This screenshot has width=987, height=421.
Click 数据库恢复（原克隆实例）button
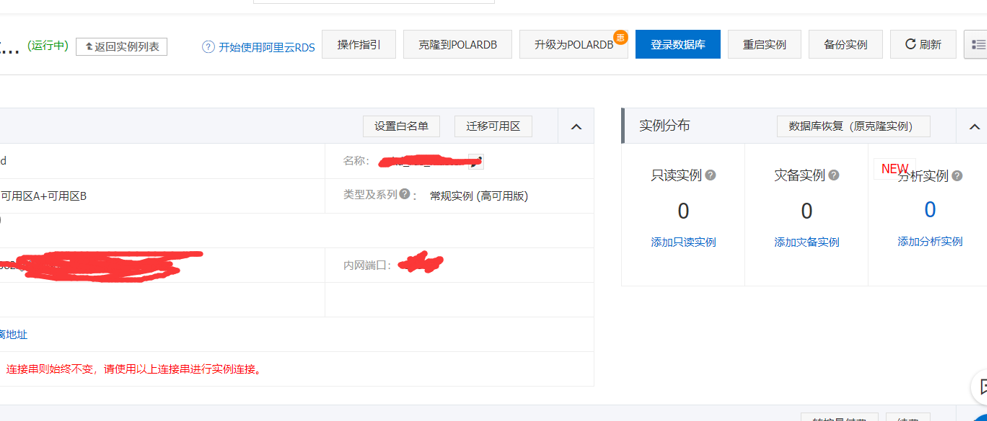pyautogui.click(x=852, y=126)
